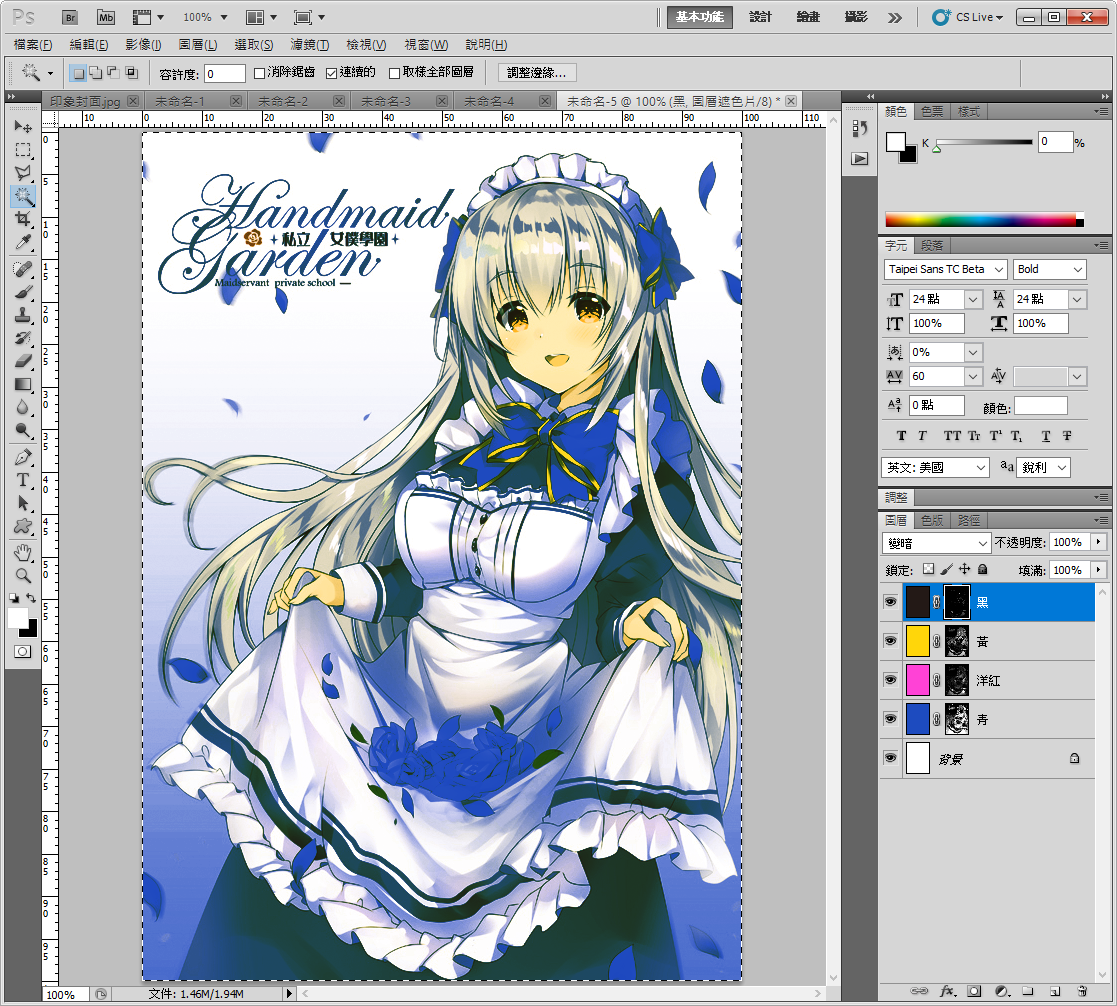The height and width of the screenshot is (1006, 1117).
Task: Open the CS Live dropdown
Action: 968,17
